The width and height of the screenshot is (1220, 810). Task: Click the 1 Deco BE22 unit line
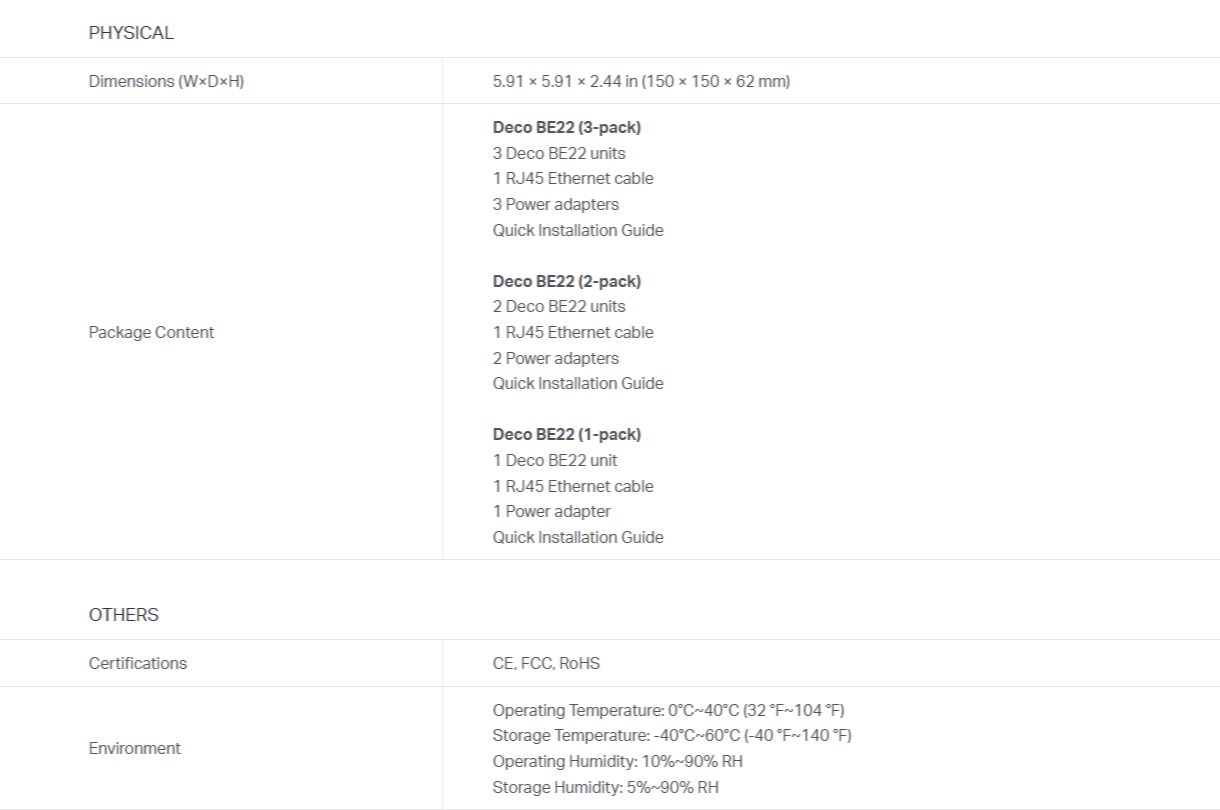pyautogui.click(x=555, y=460)
